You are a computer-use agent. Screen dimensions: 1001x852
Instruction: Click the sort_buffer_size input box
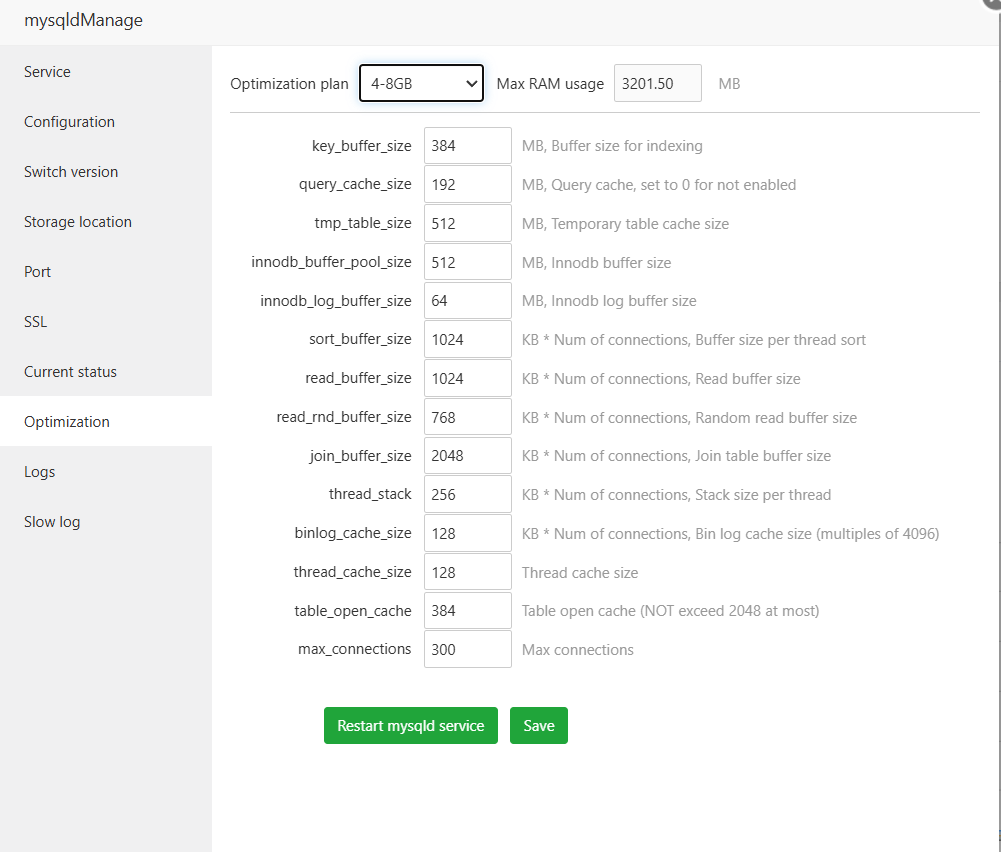467,340
